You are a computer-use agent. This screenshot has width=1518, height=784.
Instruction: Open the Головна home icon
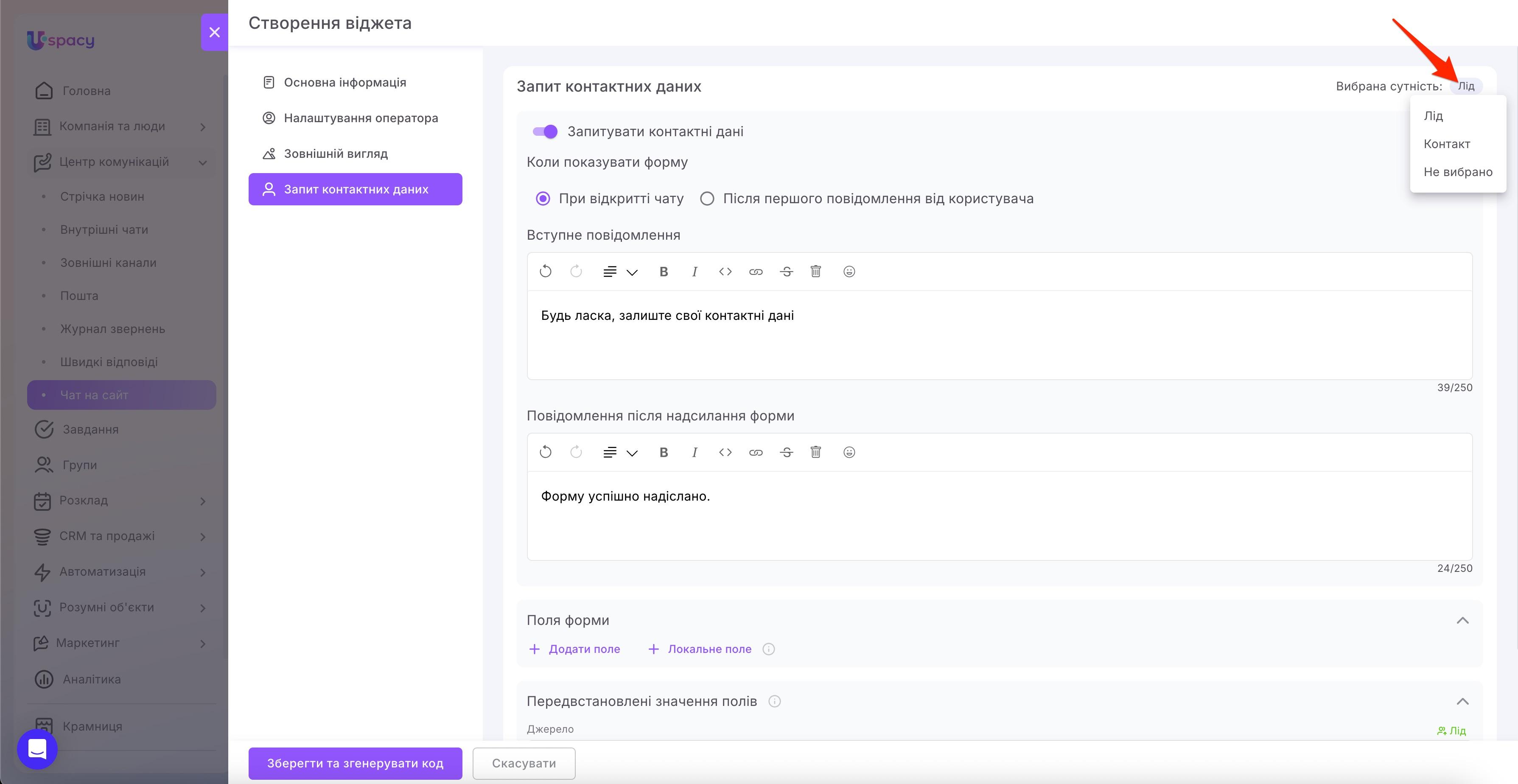point(44,91)
